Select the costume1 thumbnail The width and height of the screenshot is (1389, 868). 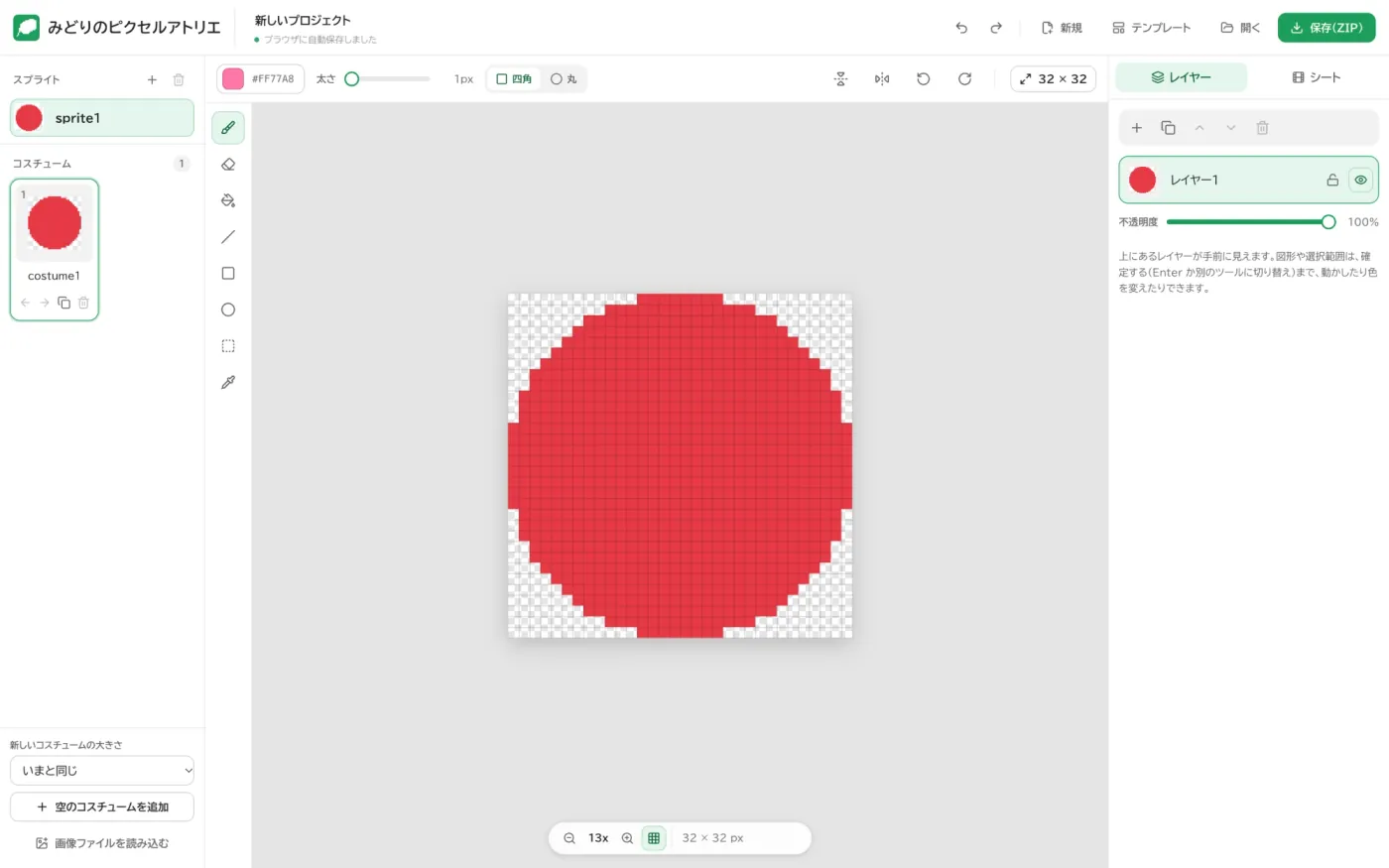[55, 222]
